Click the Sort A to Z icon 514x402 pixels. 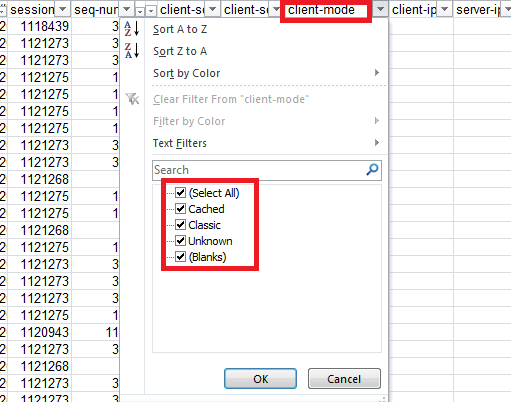[x=132, y=29]
